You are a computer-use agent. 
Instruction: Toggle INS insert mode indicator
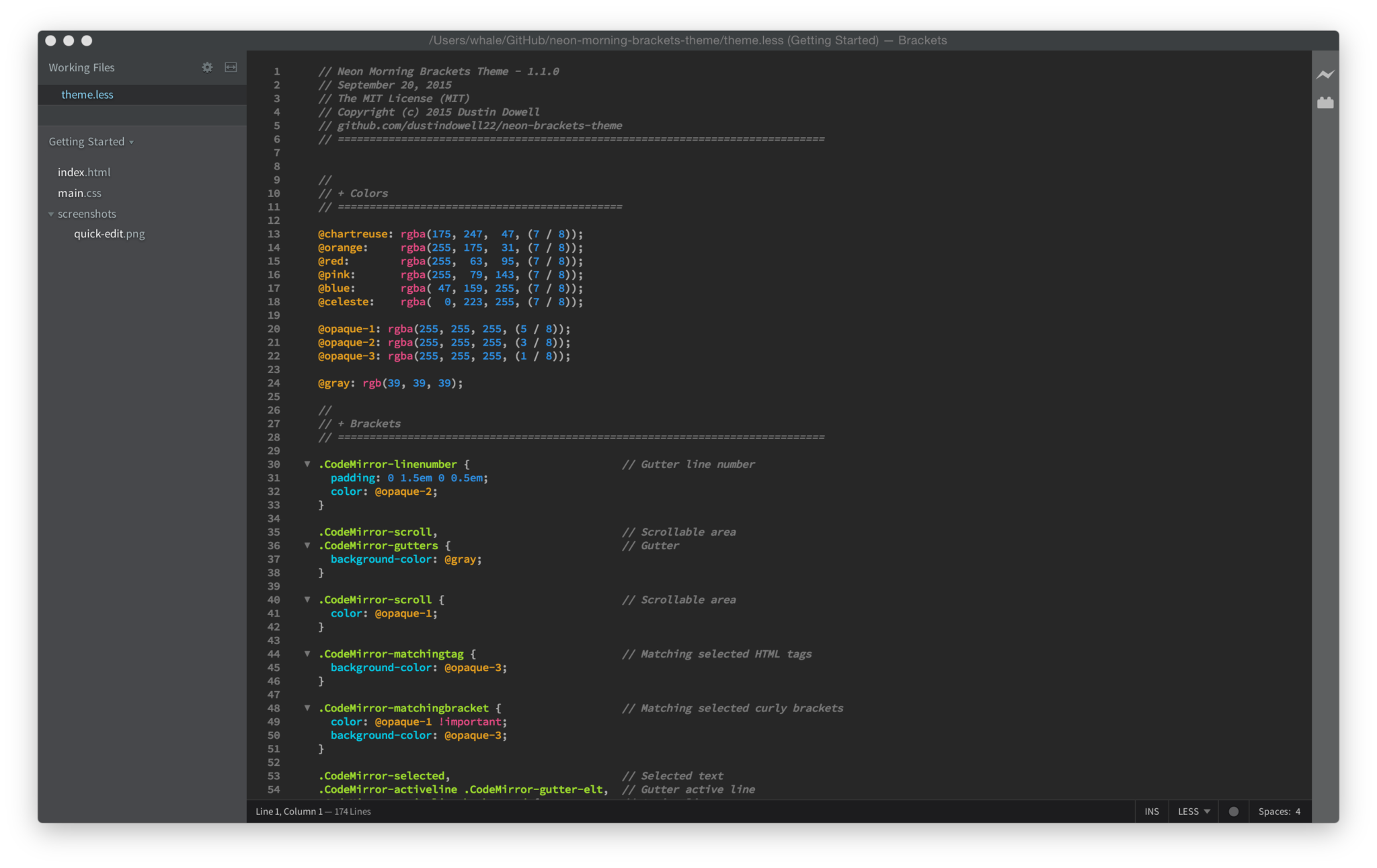(1152, 812)
